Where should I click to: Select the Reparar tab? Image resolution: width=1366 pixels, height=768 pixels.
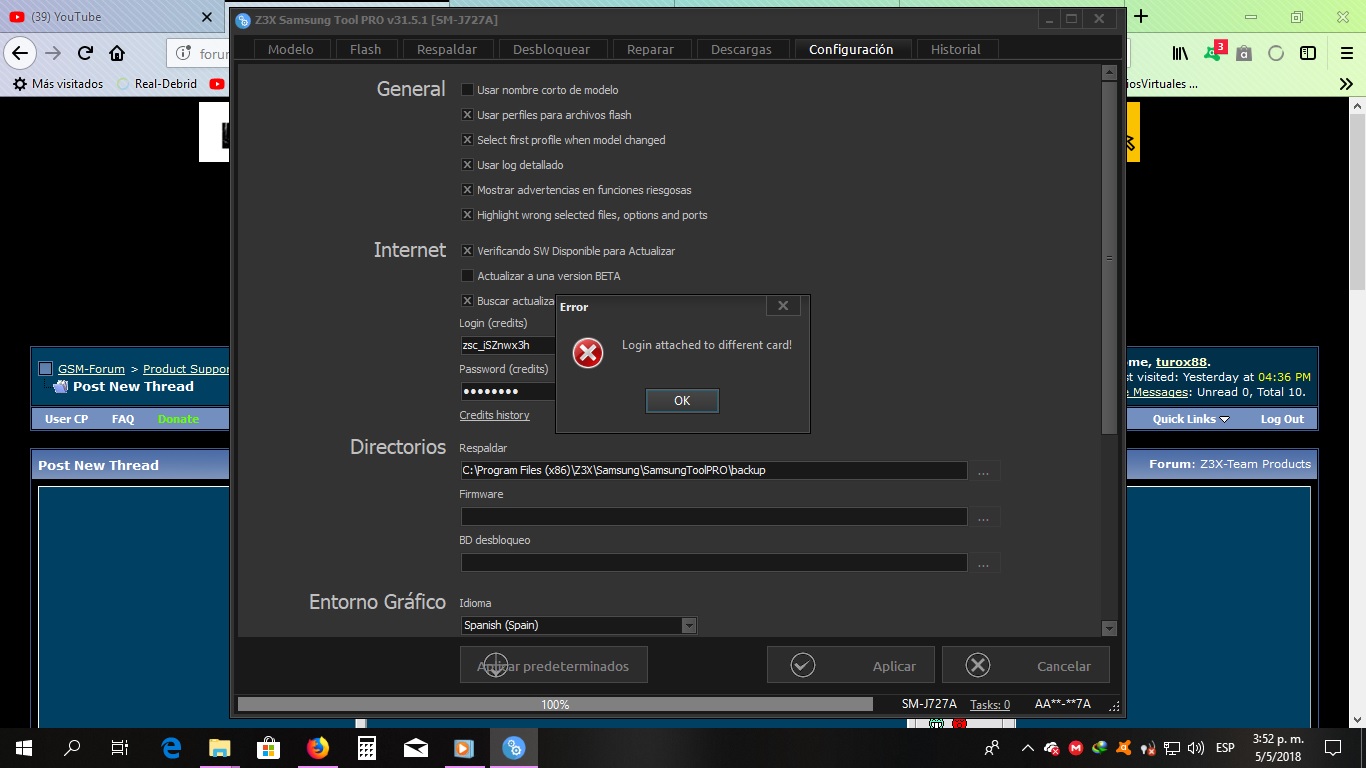click(x=650, y=49)
